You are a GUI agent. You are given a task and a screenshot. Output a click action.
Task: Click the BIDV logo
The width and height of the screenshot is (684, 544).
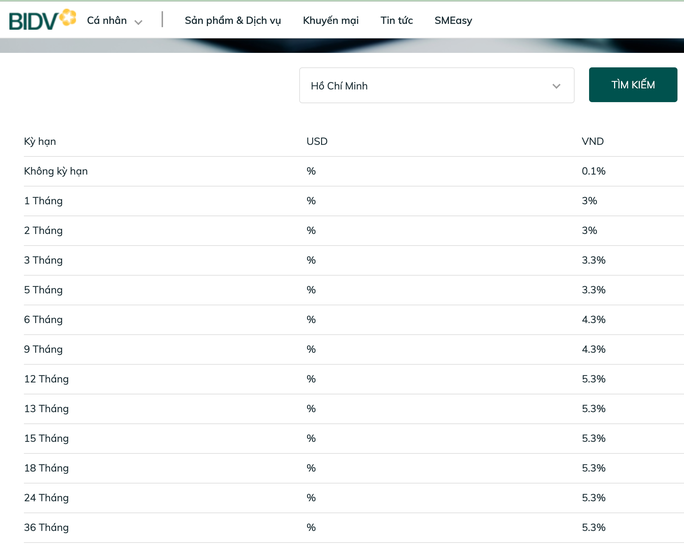click(x=41, y=19)
